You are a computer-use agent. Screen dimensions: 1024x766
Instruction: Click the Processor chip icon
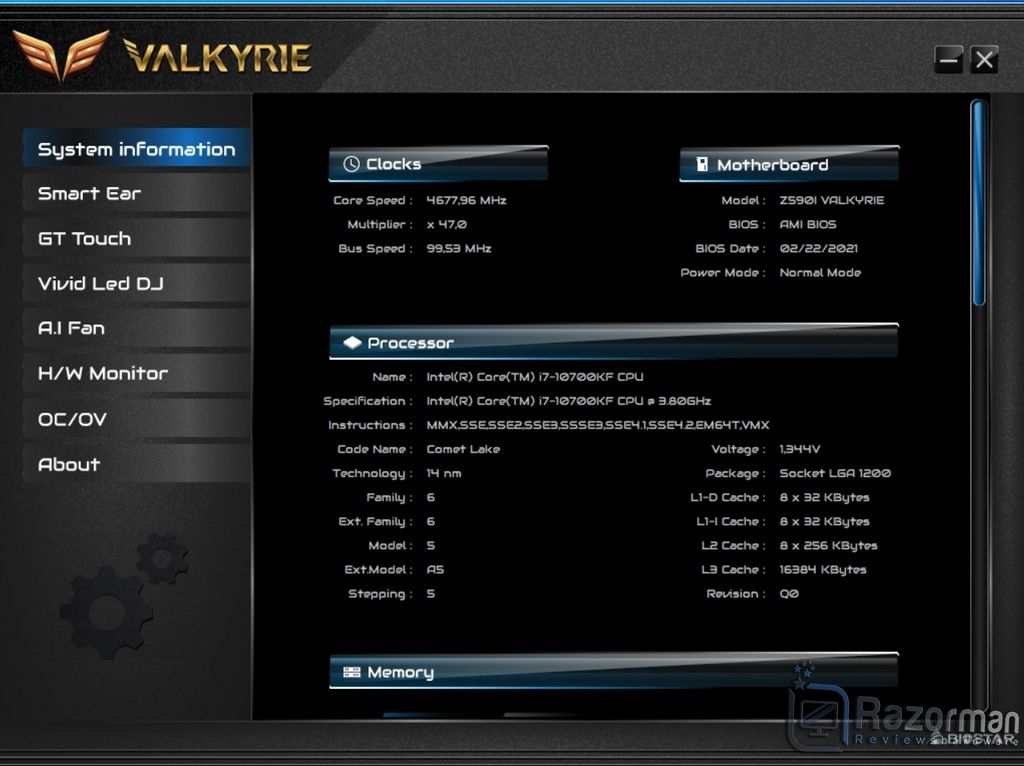[352, 342]
